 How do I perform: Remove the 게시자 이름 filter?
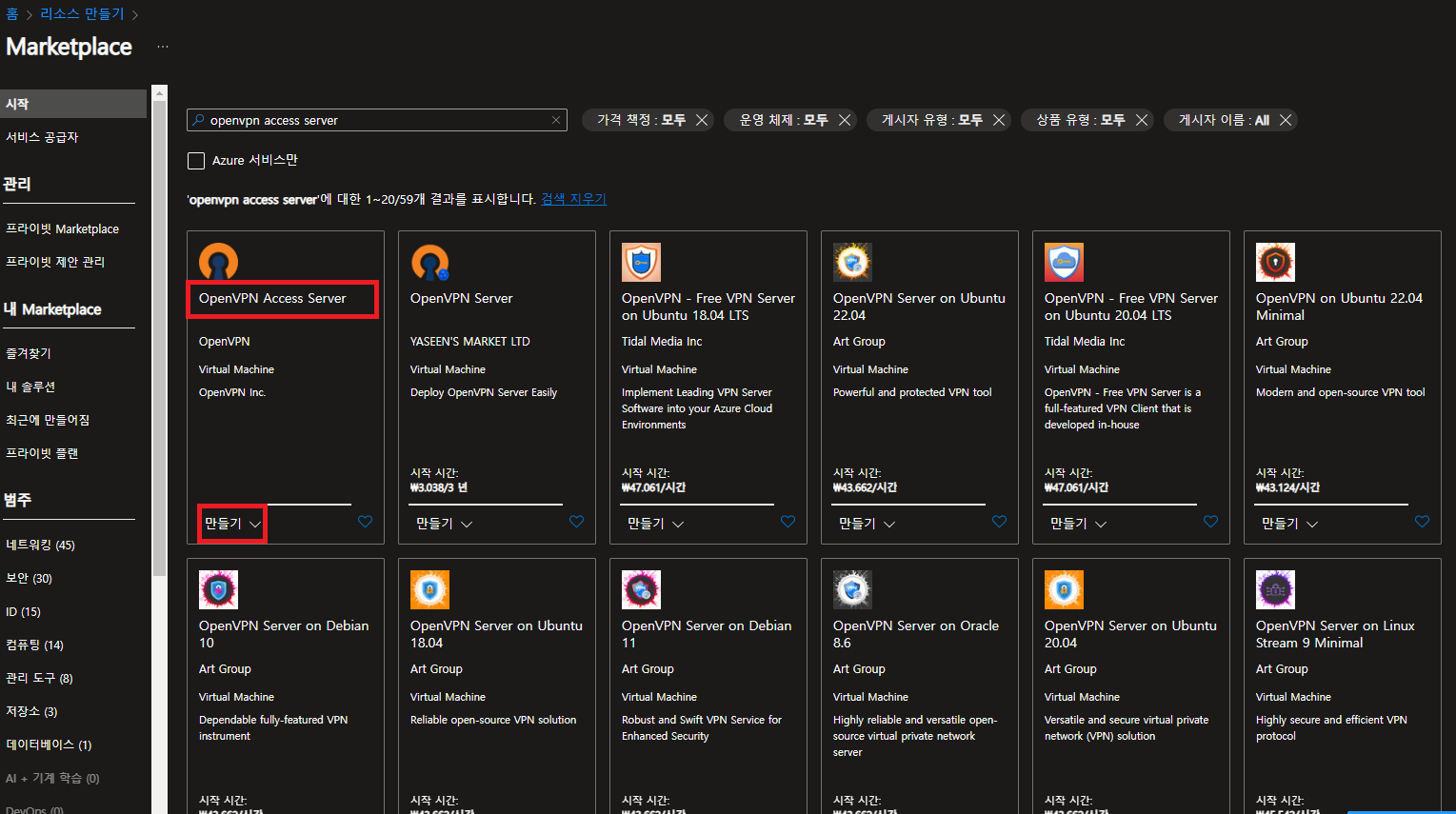[x=1286, y=120]
